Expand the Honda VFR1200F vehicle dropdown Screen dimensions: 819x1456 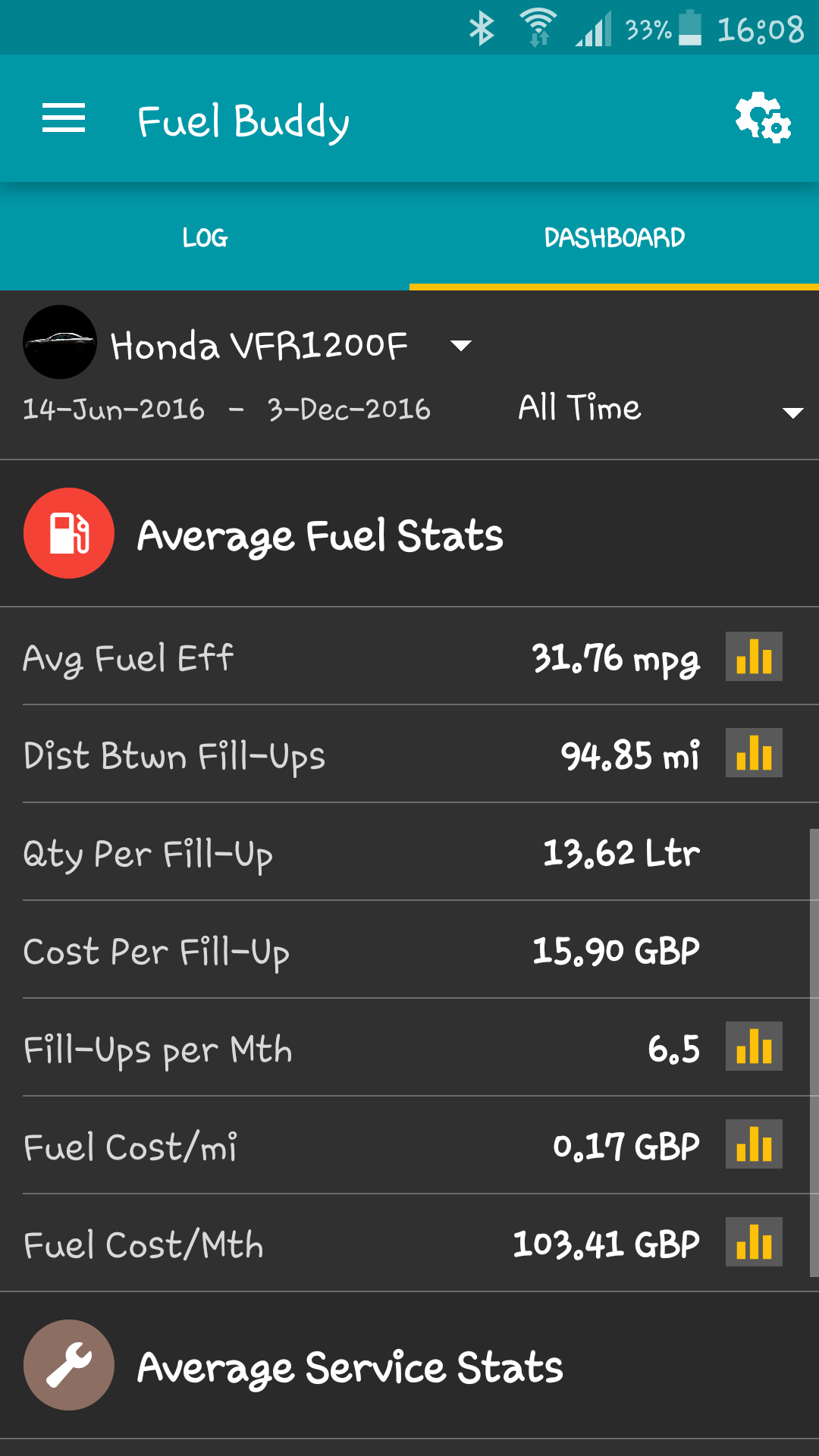[x=460, y=346]
